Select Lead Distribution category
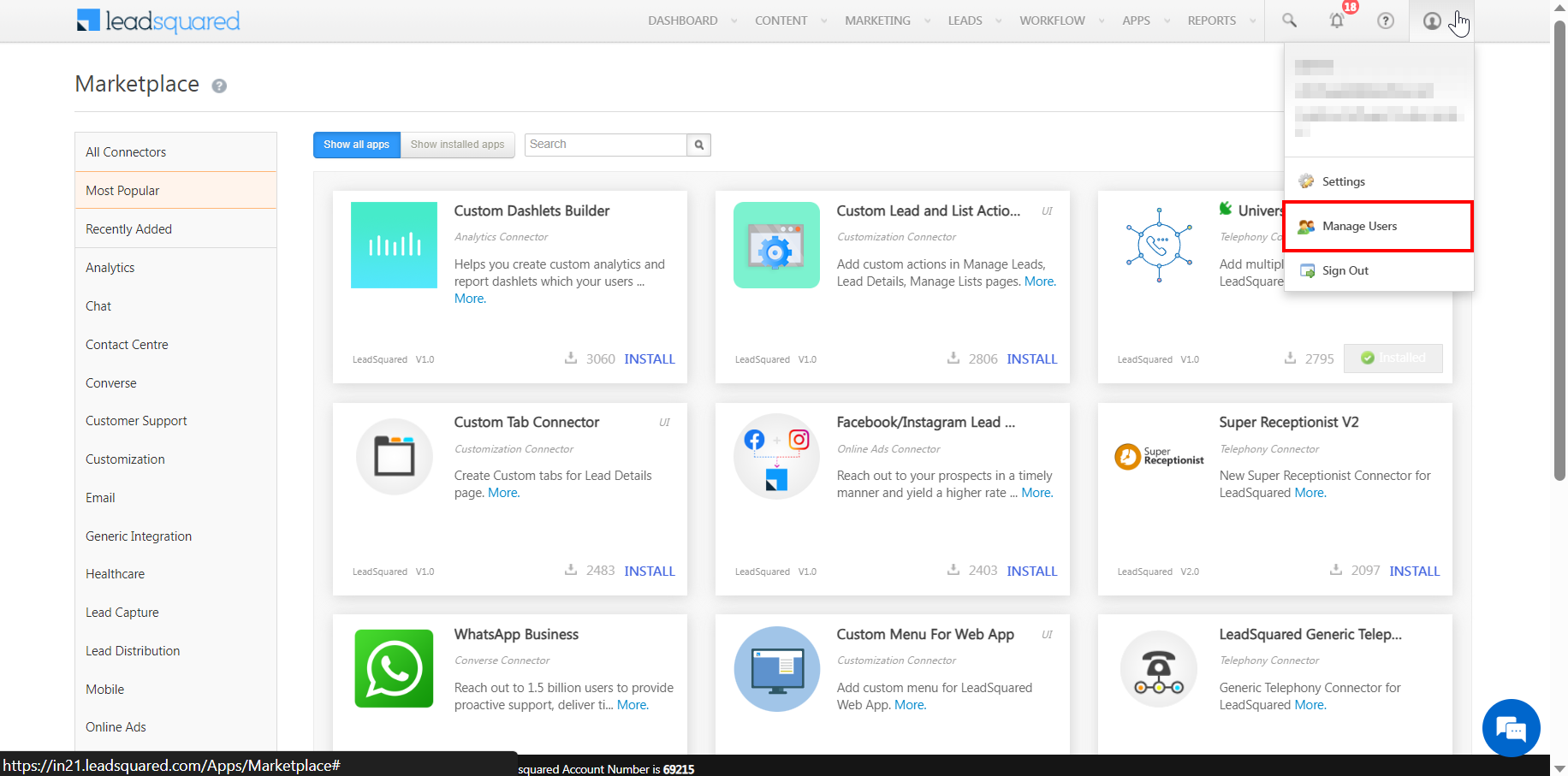Viewport: 1568px width, 776px height. pos(175,651)
